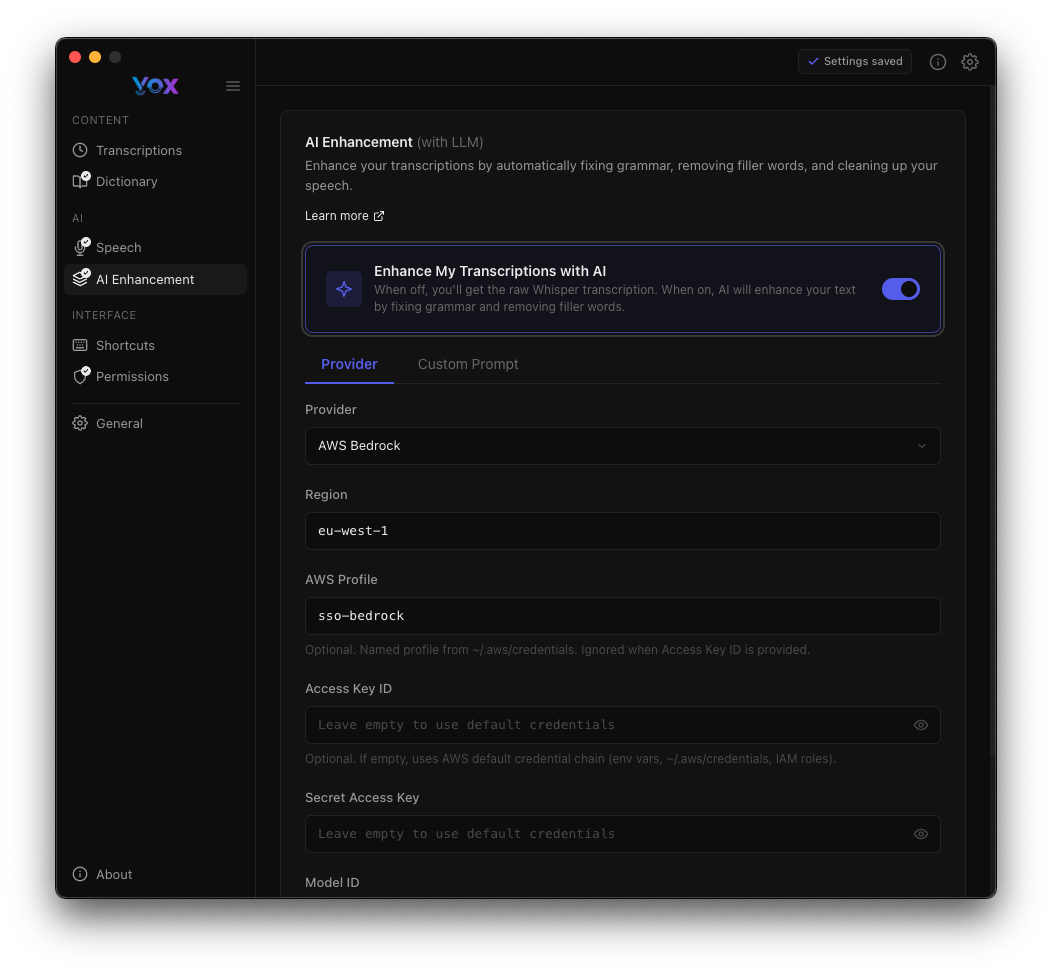Screen dimensions: 1052x972
Task: Reveal the Access Key ID with the eye icon
Action: pyautogui.click(x=920, y=725)
